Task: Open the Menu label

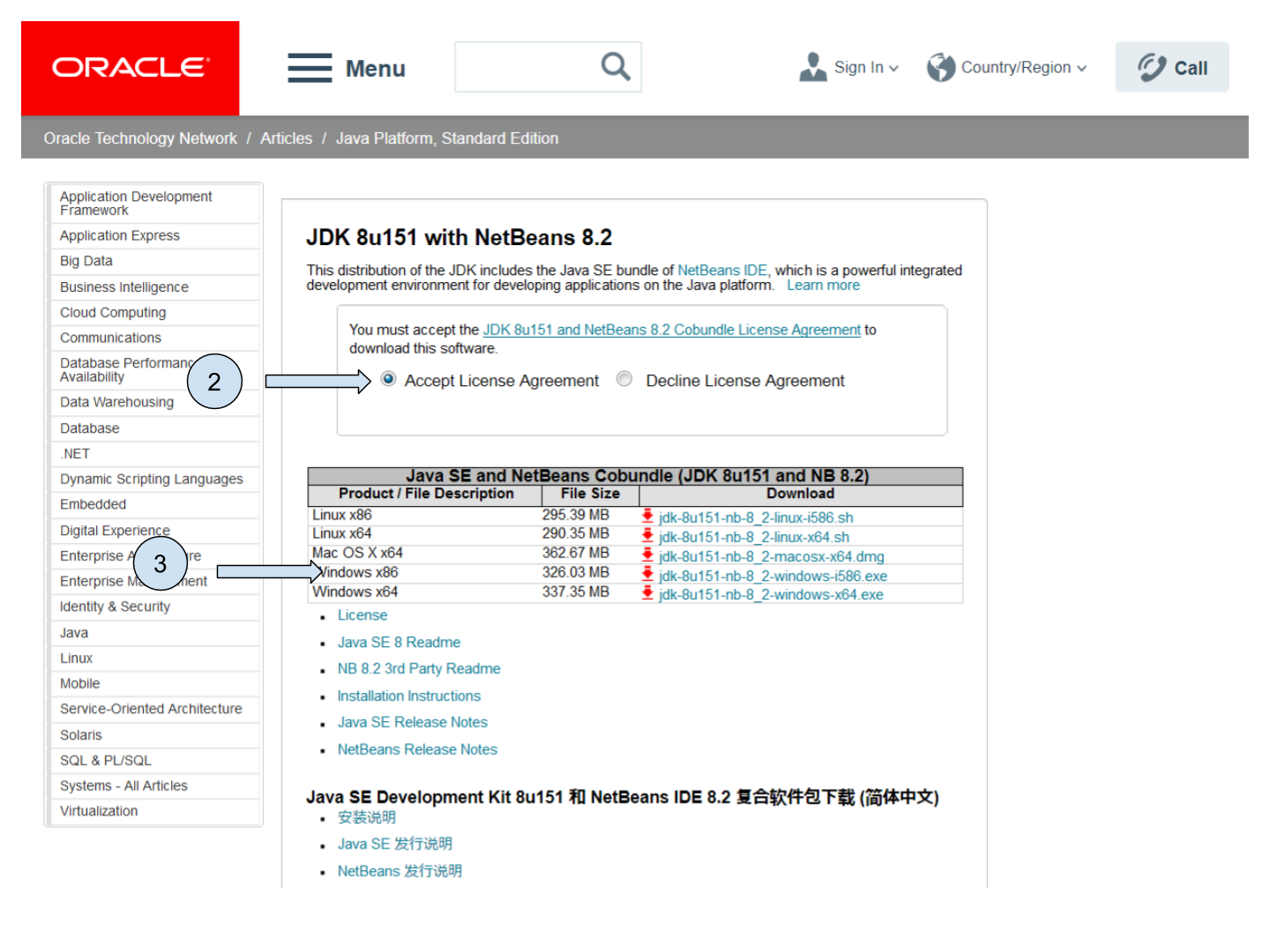Action: [x=375, y=69]
